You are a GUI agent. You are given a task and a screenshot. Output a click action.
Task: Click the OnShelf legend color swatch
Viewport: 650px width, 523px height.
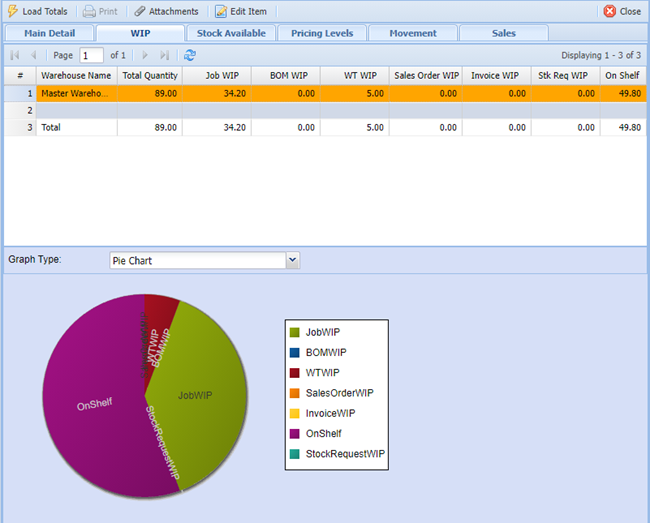click(x=295, y=433)
